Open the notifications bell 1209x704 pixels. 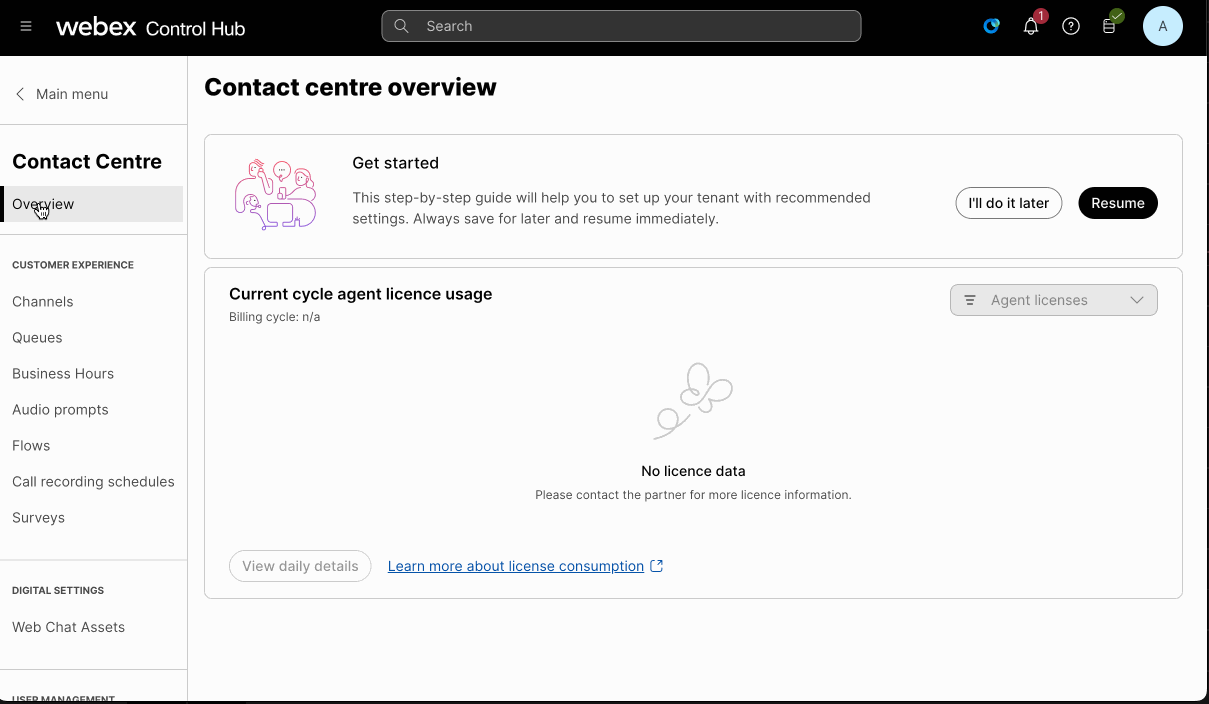(x=1031, y=27)
